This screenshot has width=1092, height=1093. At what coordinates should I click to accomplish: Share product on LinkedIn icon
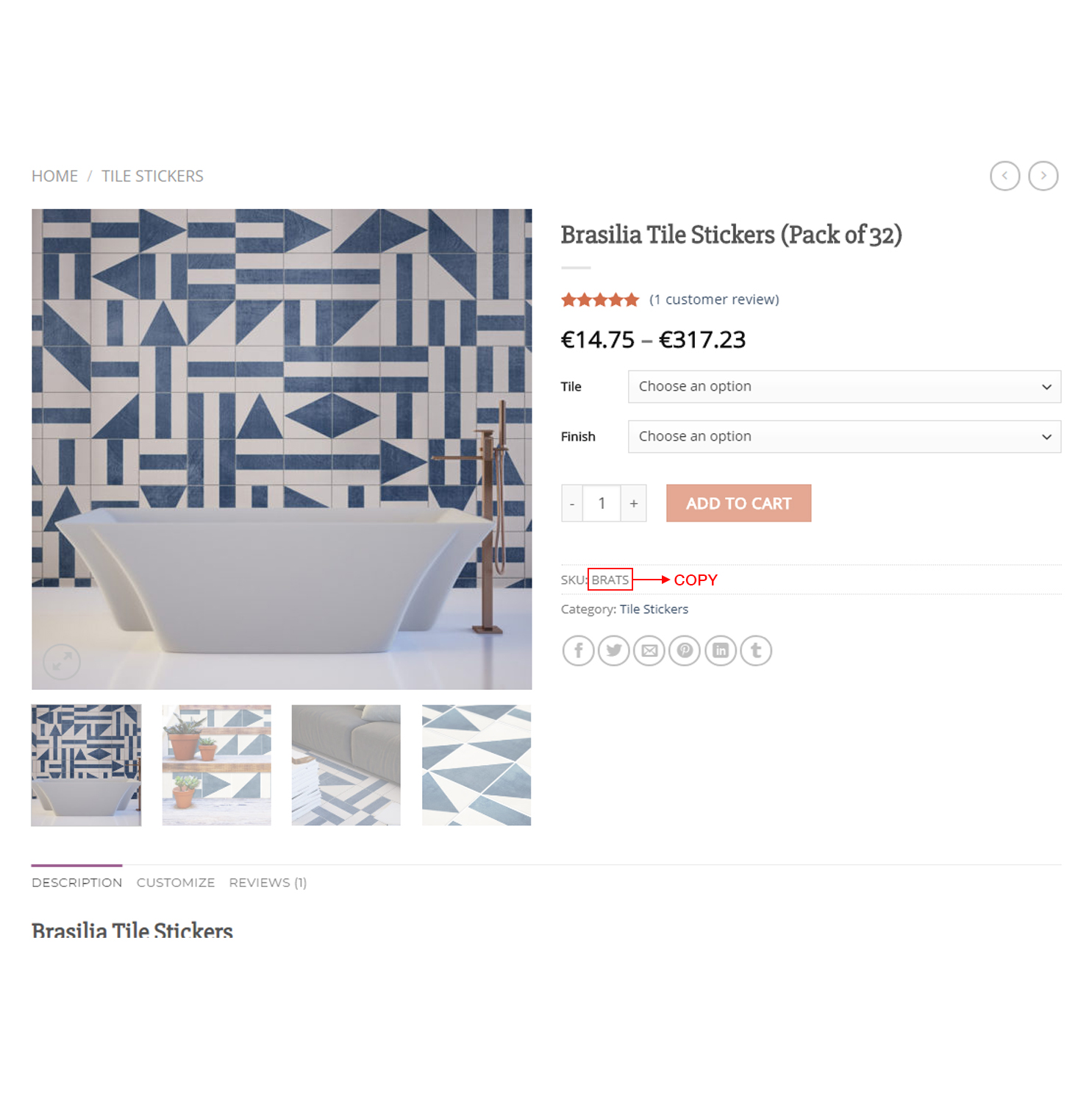(721, 651)
